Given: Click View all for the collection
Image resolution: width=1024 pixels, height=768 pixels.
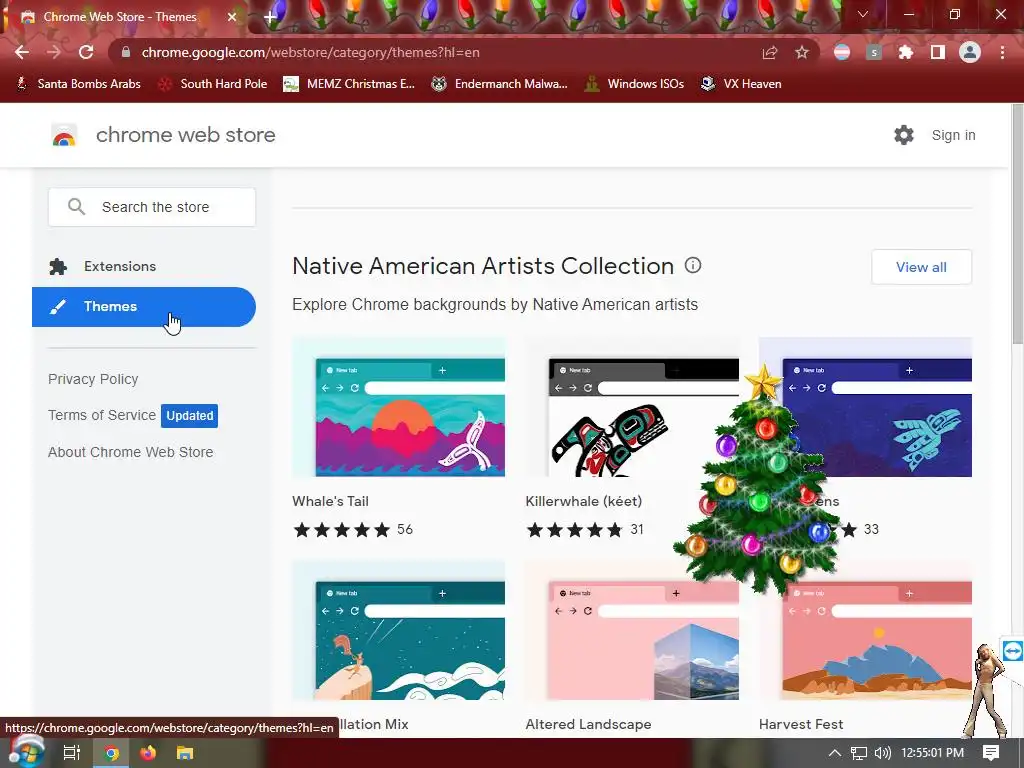Looking at the screenshot, I should click(921, 267).
